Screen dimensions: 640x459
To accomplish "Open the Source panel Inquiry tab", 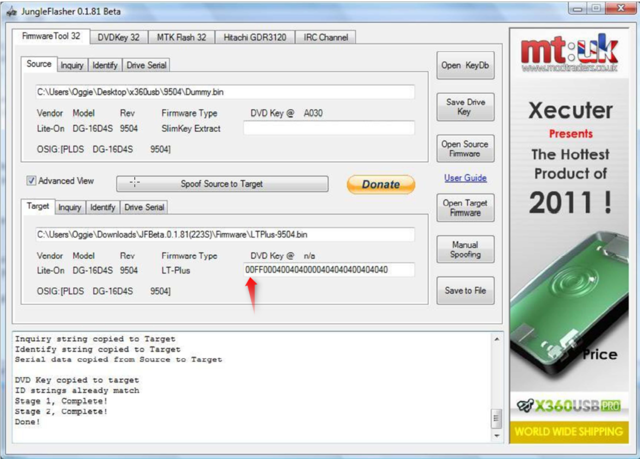I will pyautogui.click(x=72, y=65).
